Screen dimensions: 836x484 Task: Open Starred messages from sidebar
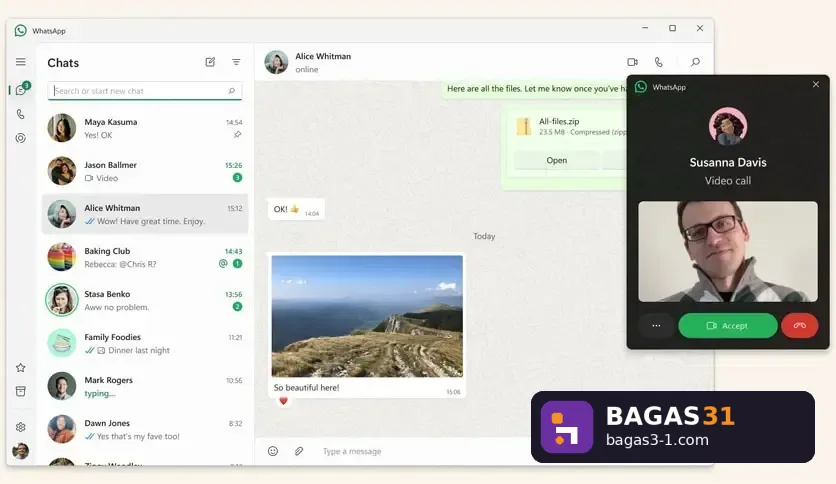pyautogui.click(x=21, y=367)
